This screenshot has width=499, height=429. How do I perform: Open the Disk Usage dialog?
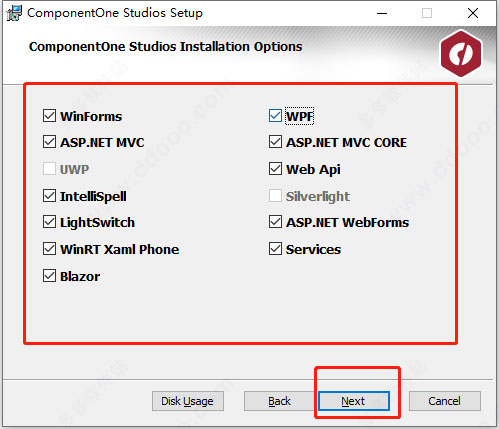point(188,401)
